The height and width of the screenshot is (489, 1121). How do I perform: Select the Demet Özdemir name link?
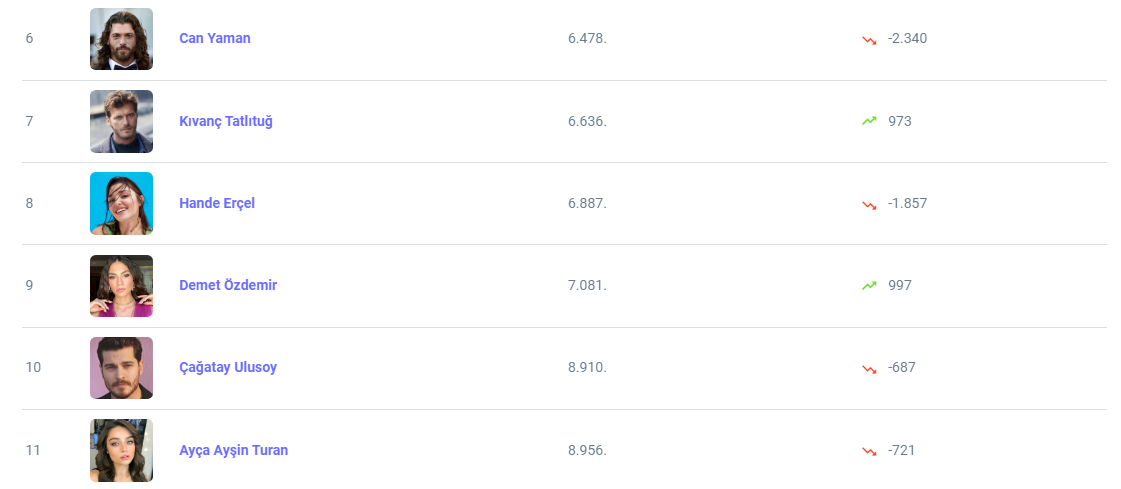point(227,285)
